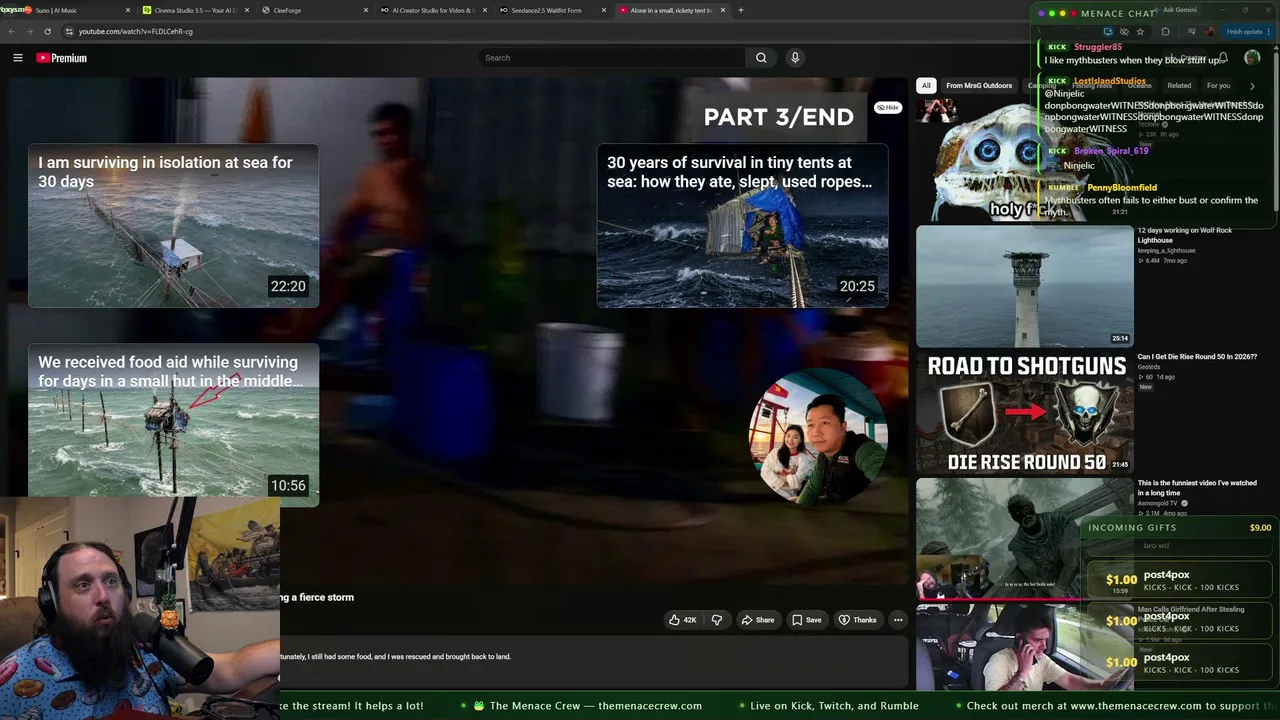Open Wolf Rock Lighthouse video thumbnail
This screenshot has height=720, width=1280.
(1024, 286)
